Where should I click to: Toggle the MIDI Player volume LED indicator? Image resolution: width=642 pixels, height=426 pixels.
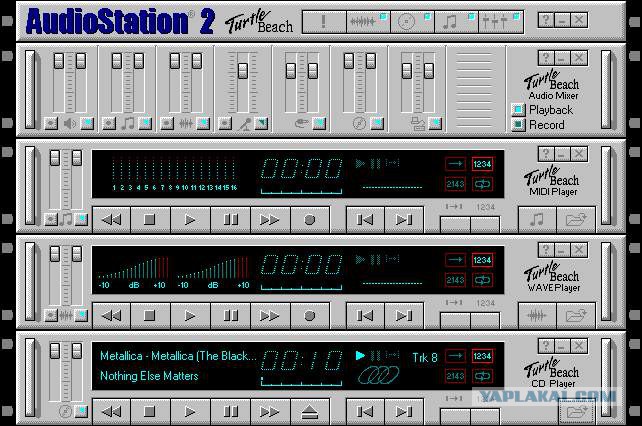click(x=81, y=220)
